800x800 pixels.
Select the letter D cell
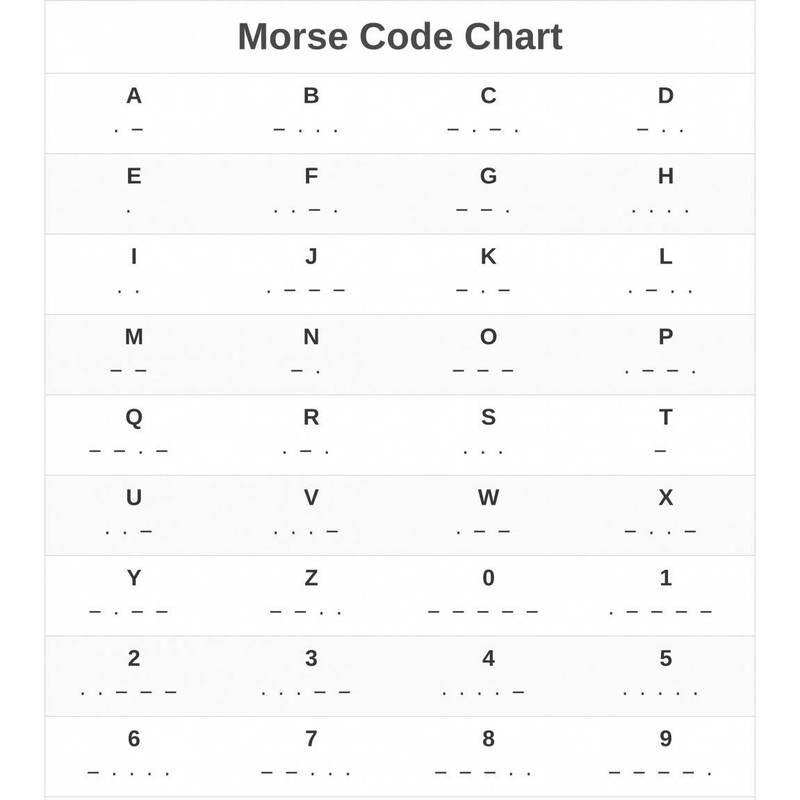[665, 112]
